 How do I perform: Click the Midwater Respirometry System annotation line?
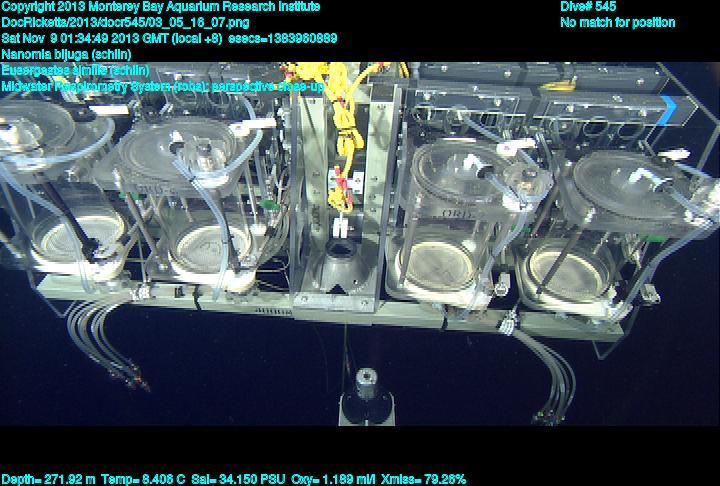click(163, 86)
